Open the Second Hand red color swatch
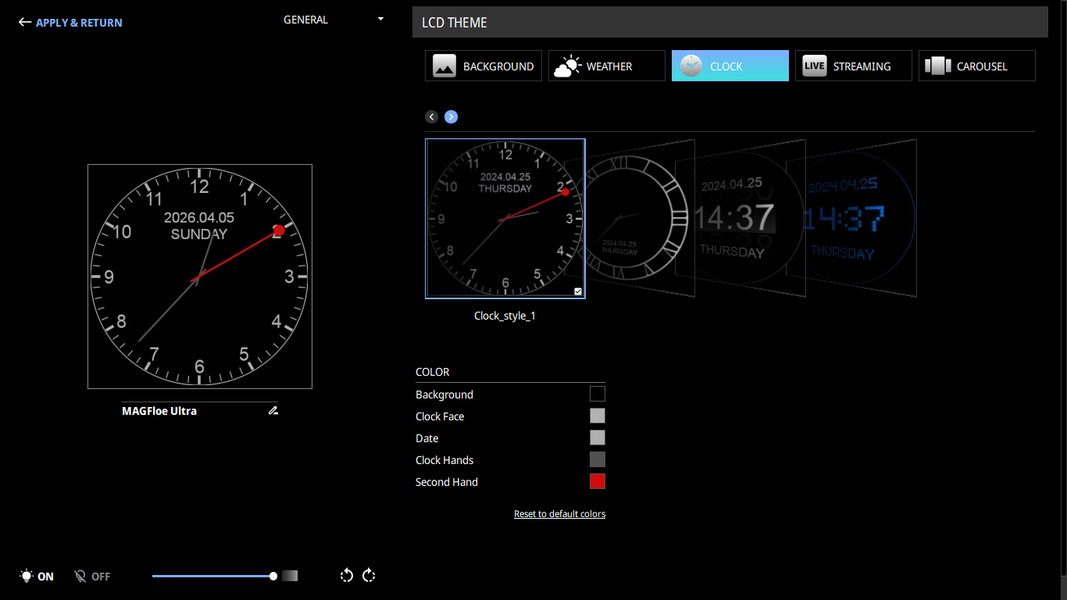The width and height of the screenshot is (1067, 600). 597,482
